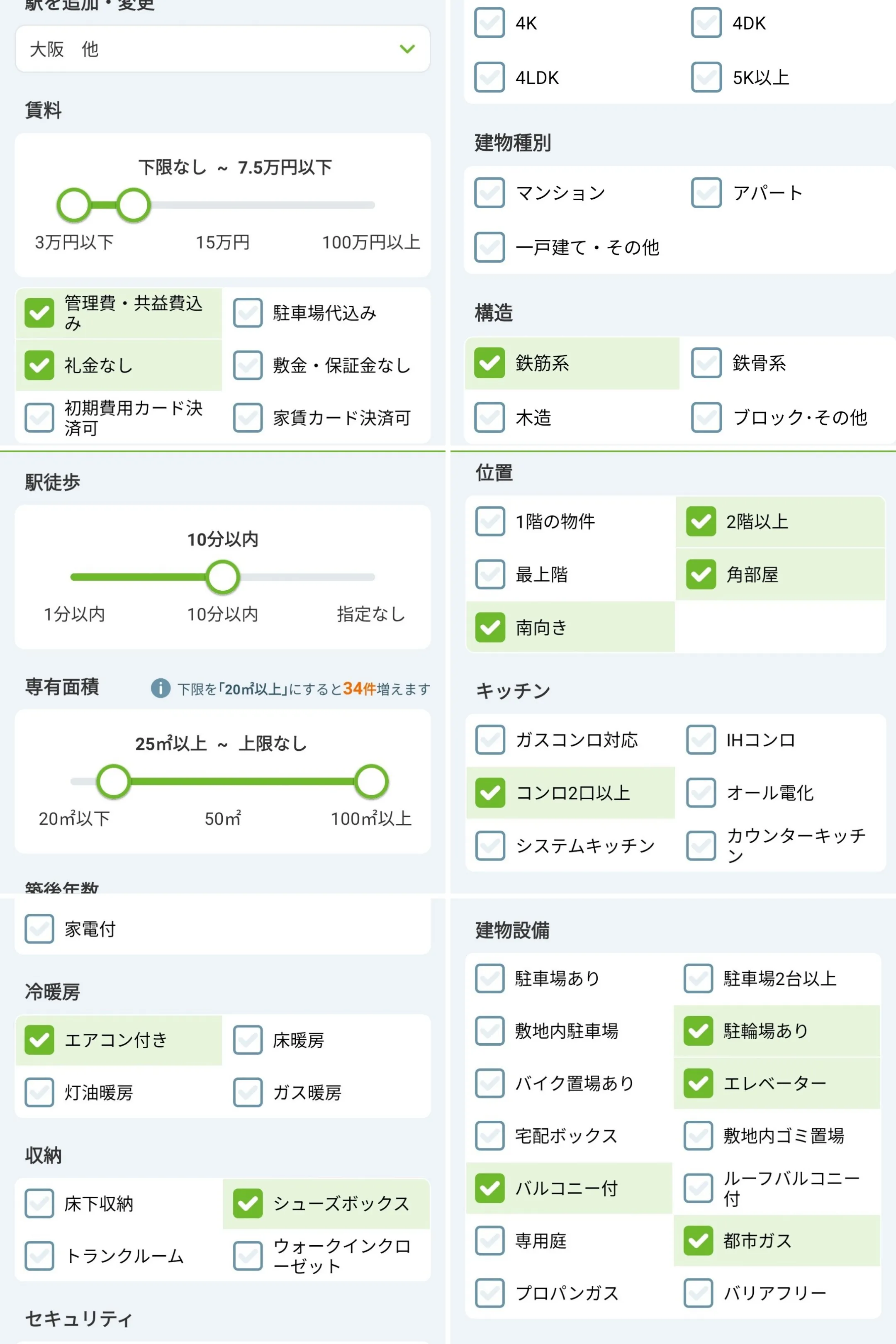Click the rent upper limit slider handle
This screenshot has height=1344, width=896.
tap(134, 205)
